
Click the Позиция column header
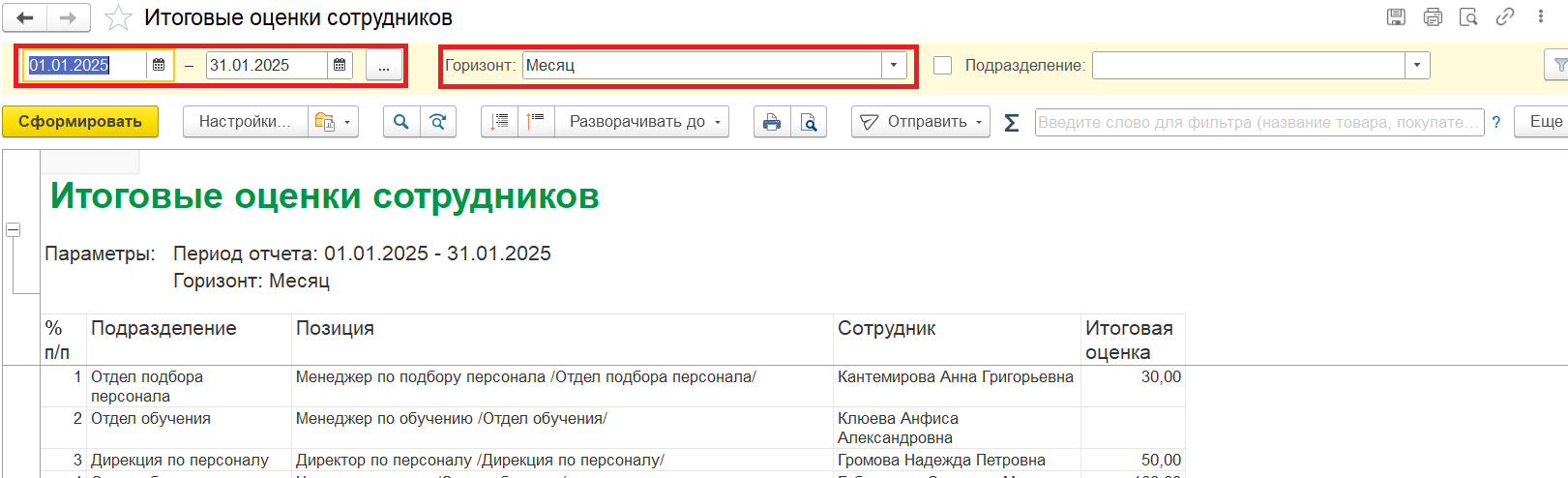[x=562, y=340]
